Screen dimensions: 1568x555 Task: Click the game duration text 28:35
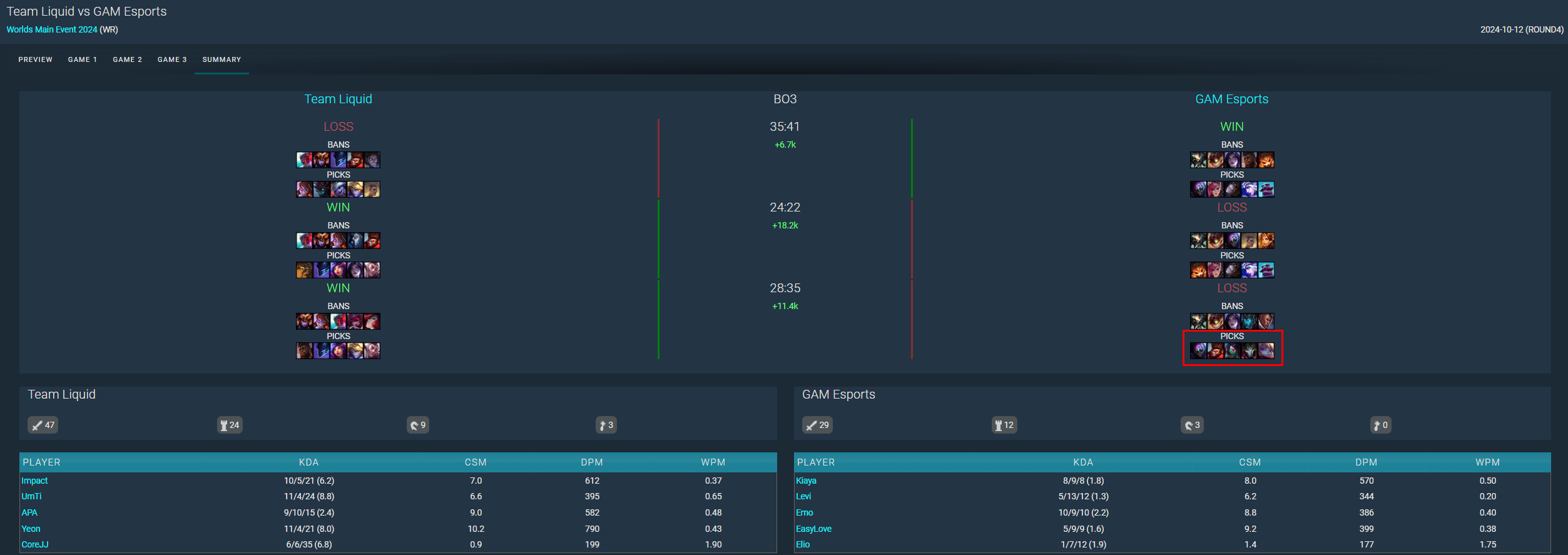point(785,288)
